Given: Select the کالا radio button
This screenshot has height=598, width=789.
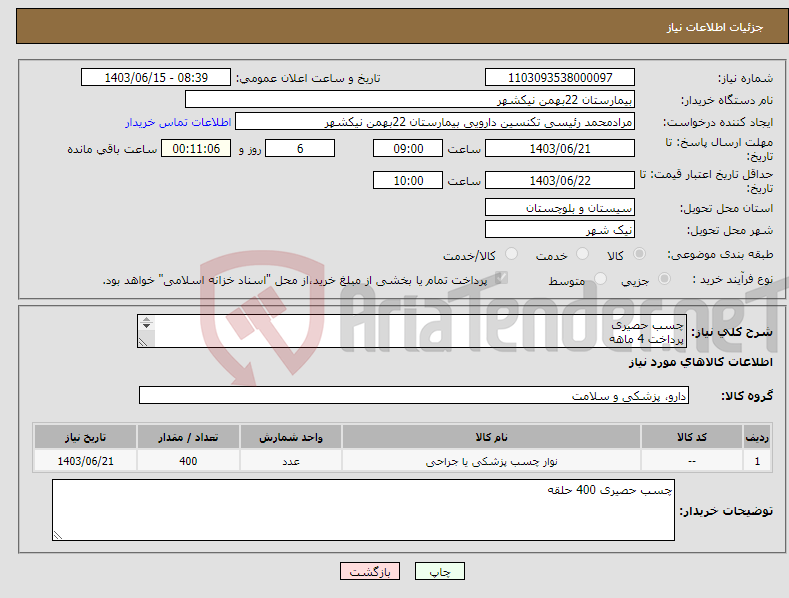Looking at the screenshot, I should (x=639, y=254).
